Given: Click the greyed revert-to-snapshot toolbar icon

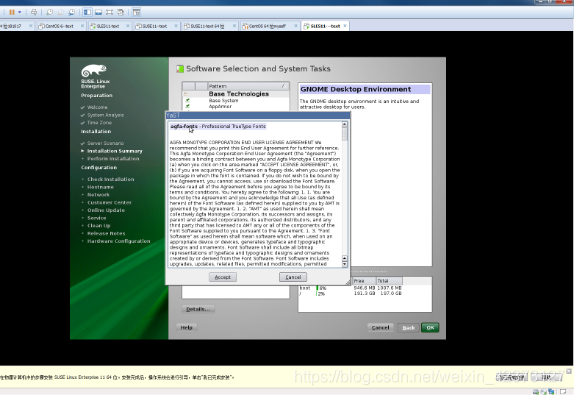Looking at the screenshot, I should tap(61, 12).
